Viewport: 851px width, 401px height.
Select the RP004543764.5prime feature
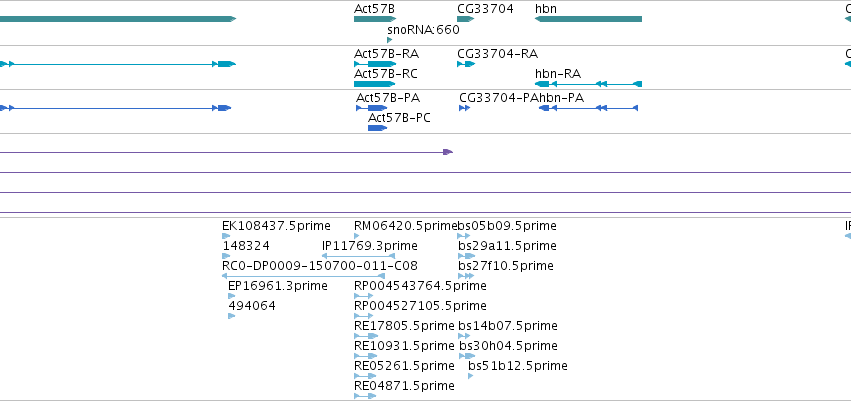[363, 296]
